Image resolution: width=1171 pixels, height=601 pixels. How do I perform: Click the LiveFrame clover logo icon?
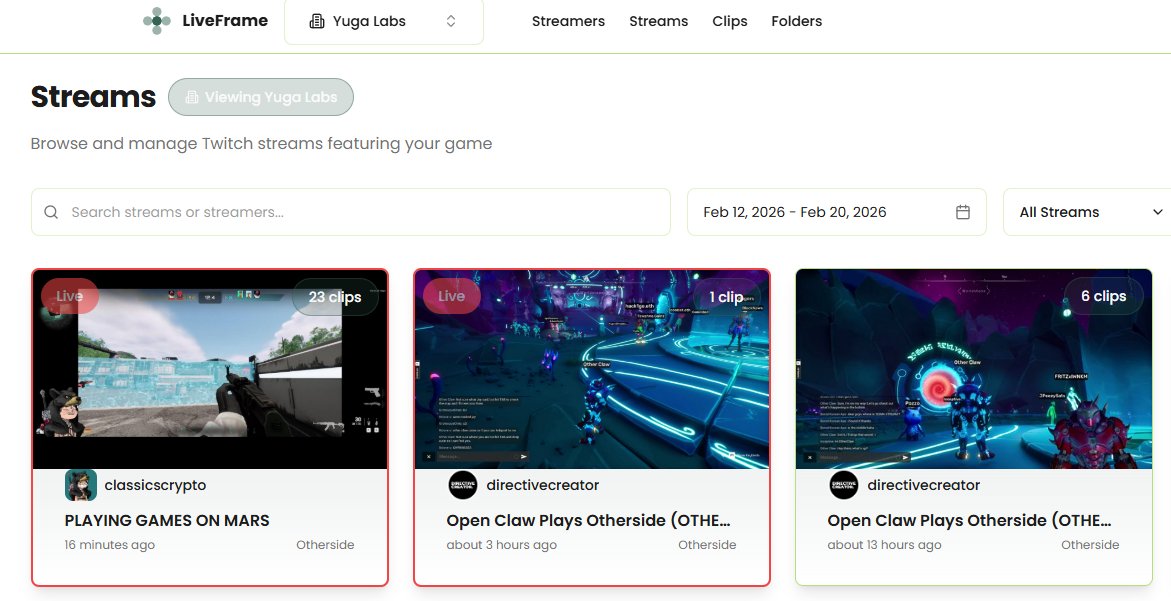coord(157,21)
